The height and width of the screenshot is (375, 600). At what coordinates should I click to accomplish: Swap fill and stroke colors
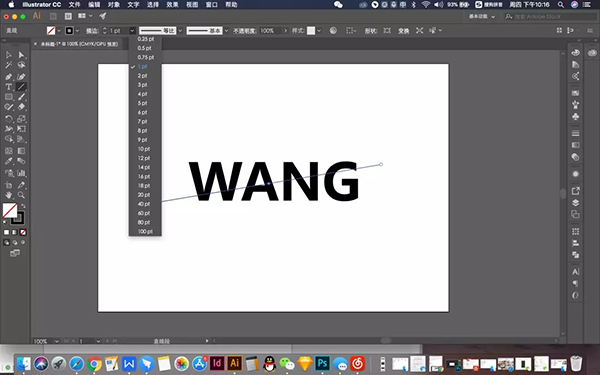(23, 206)
